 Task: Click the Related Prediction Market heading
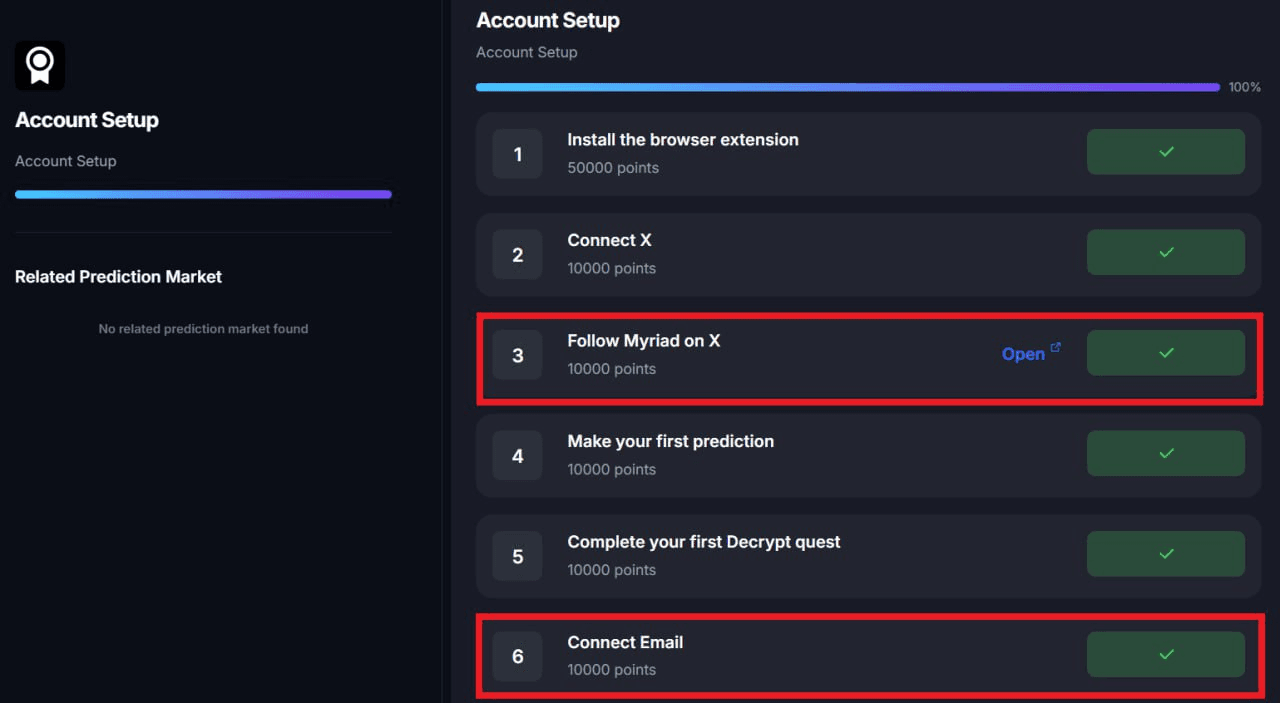pyautogui.click(x=118, y=277)
